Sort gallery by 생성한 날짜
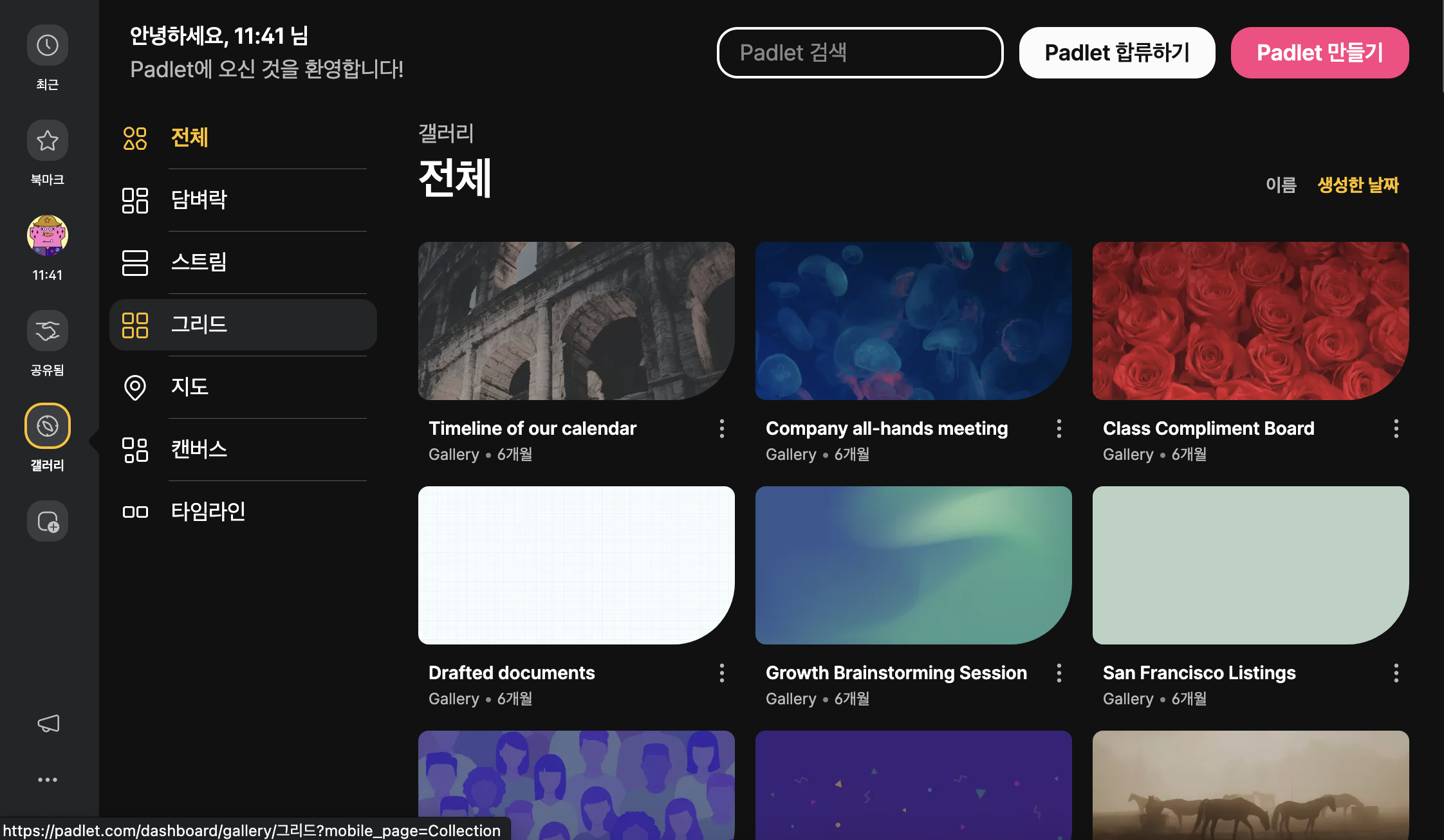 (x=1358, y=185)
